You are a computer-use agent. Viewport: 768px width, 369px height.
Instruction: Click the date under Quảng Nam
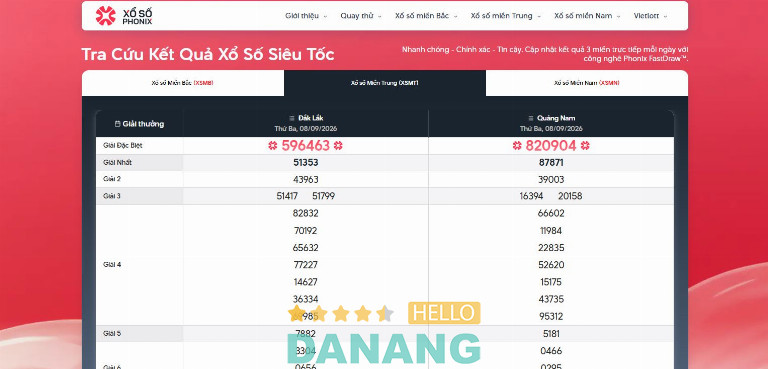(x=551, y=128)
